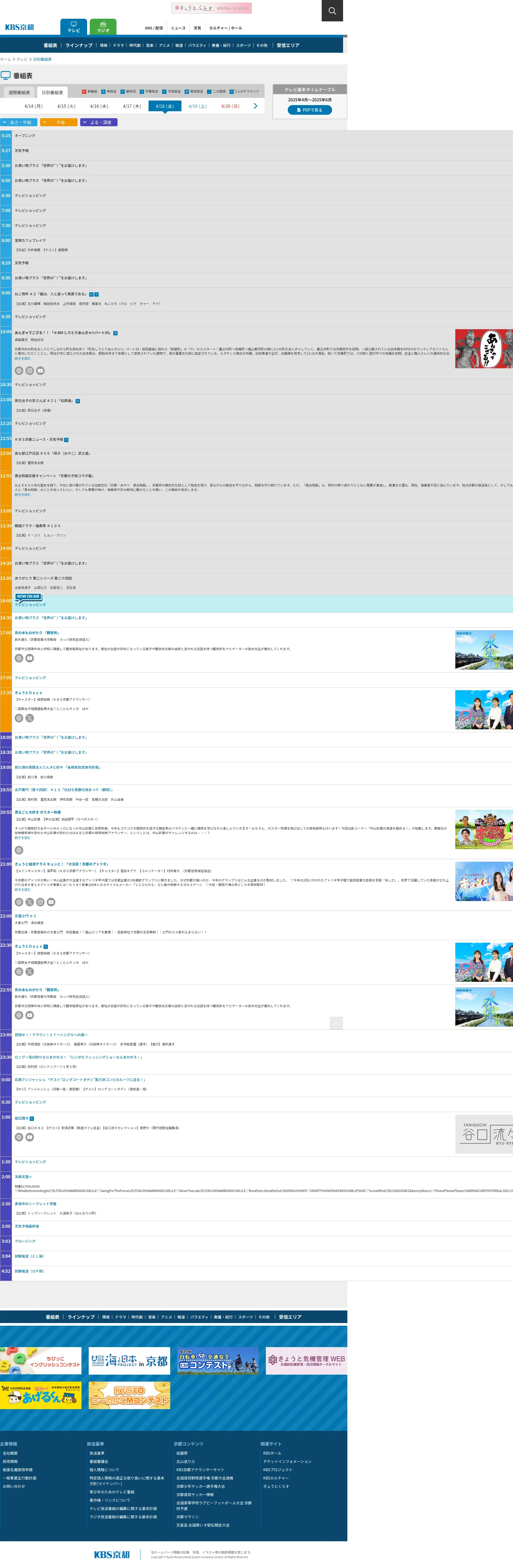The width and height of the screenshot is (513, 1568).
Task: Click the search magnifier icon
Action: tap(332, 10)
